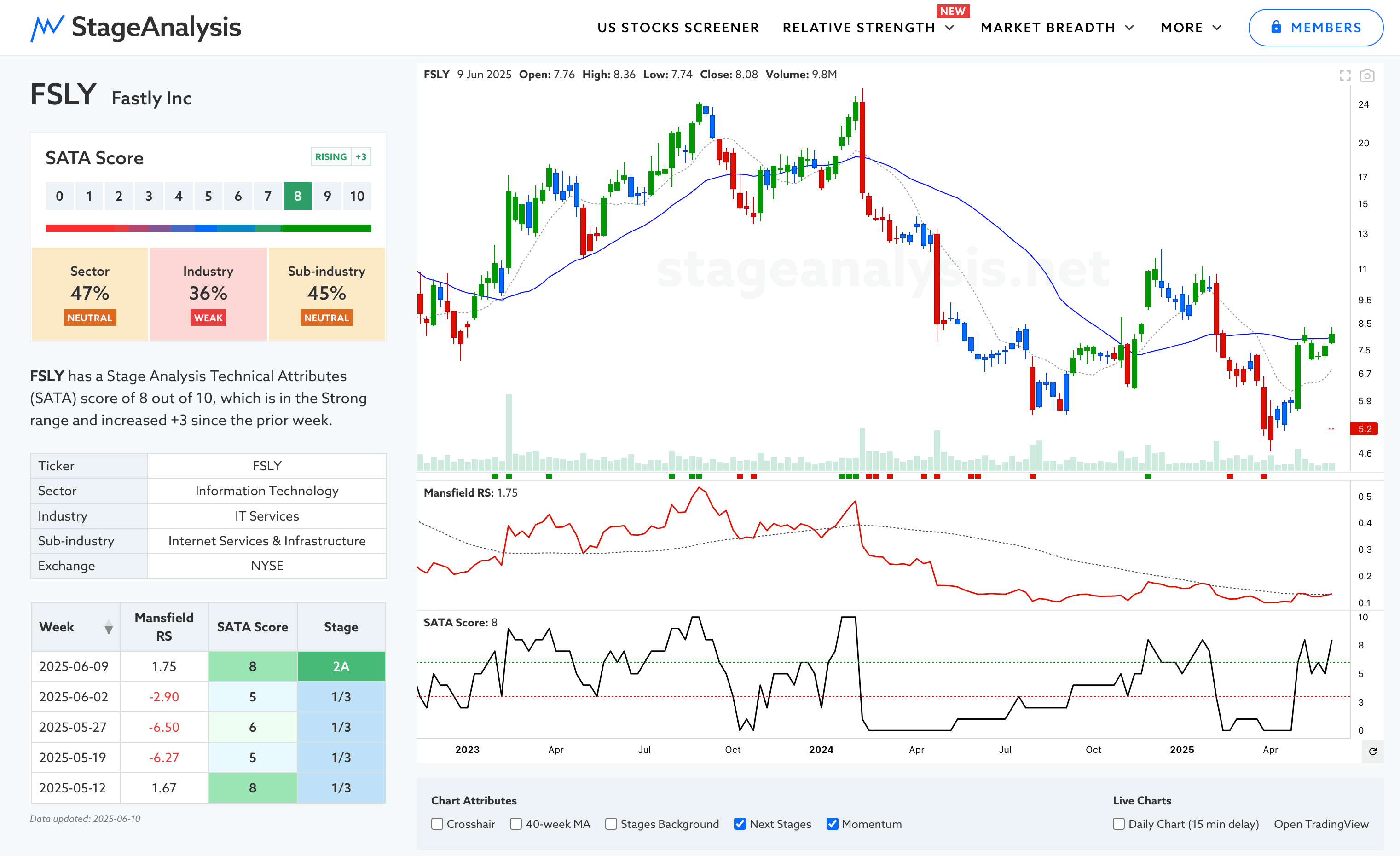
Task: Click Data updated: 2025-06-10 text
Action: (85, 819)
